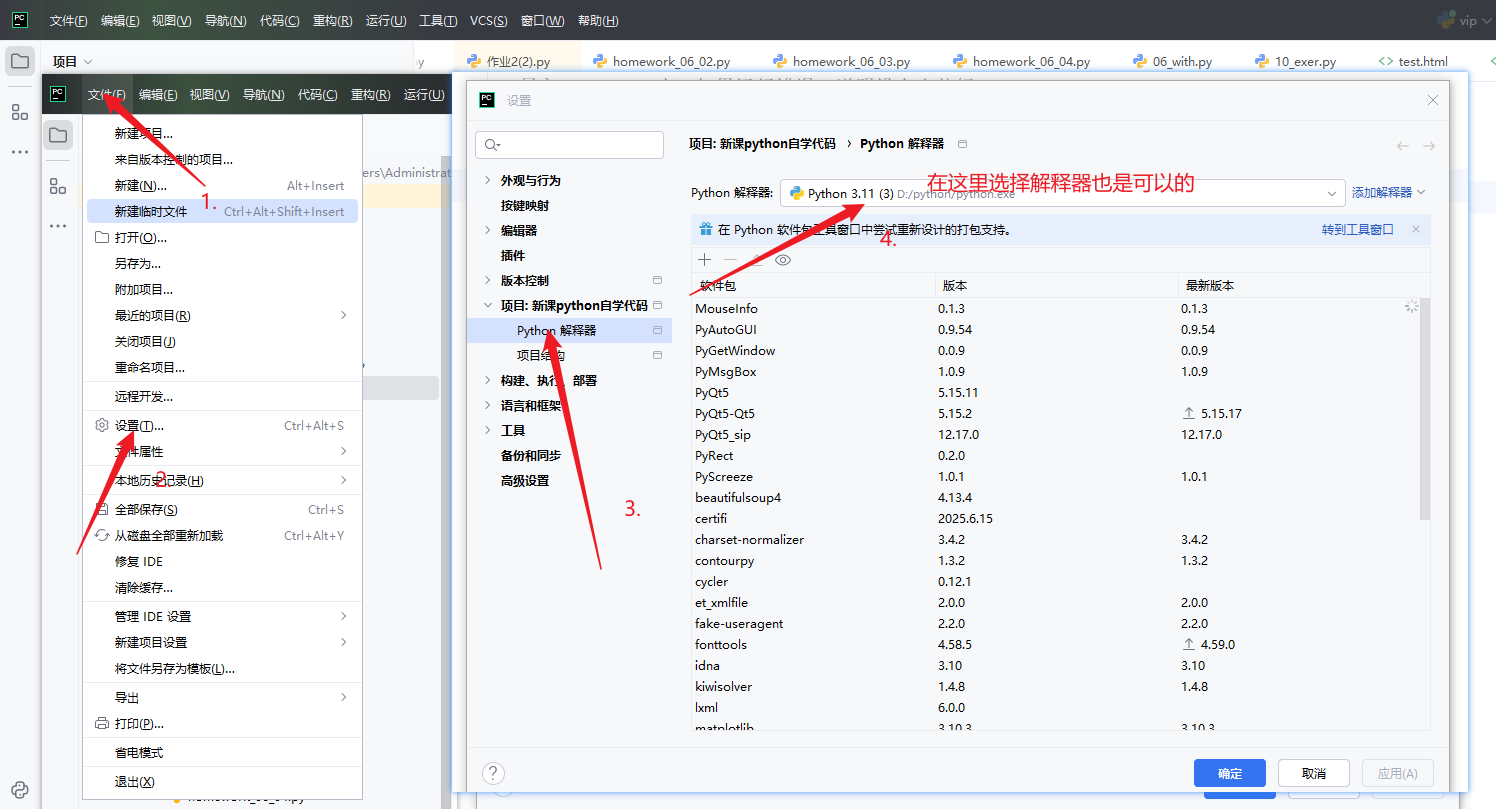Choose 全部保存(S) menu entry
Image resolution: width=1496 pixels, height=809 pixels.
(221, 509)
